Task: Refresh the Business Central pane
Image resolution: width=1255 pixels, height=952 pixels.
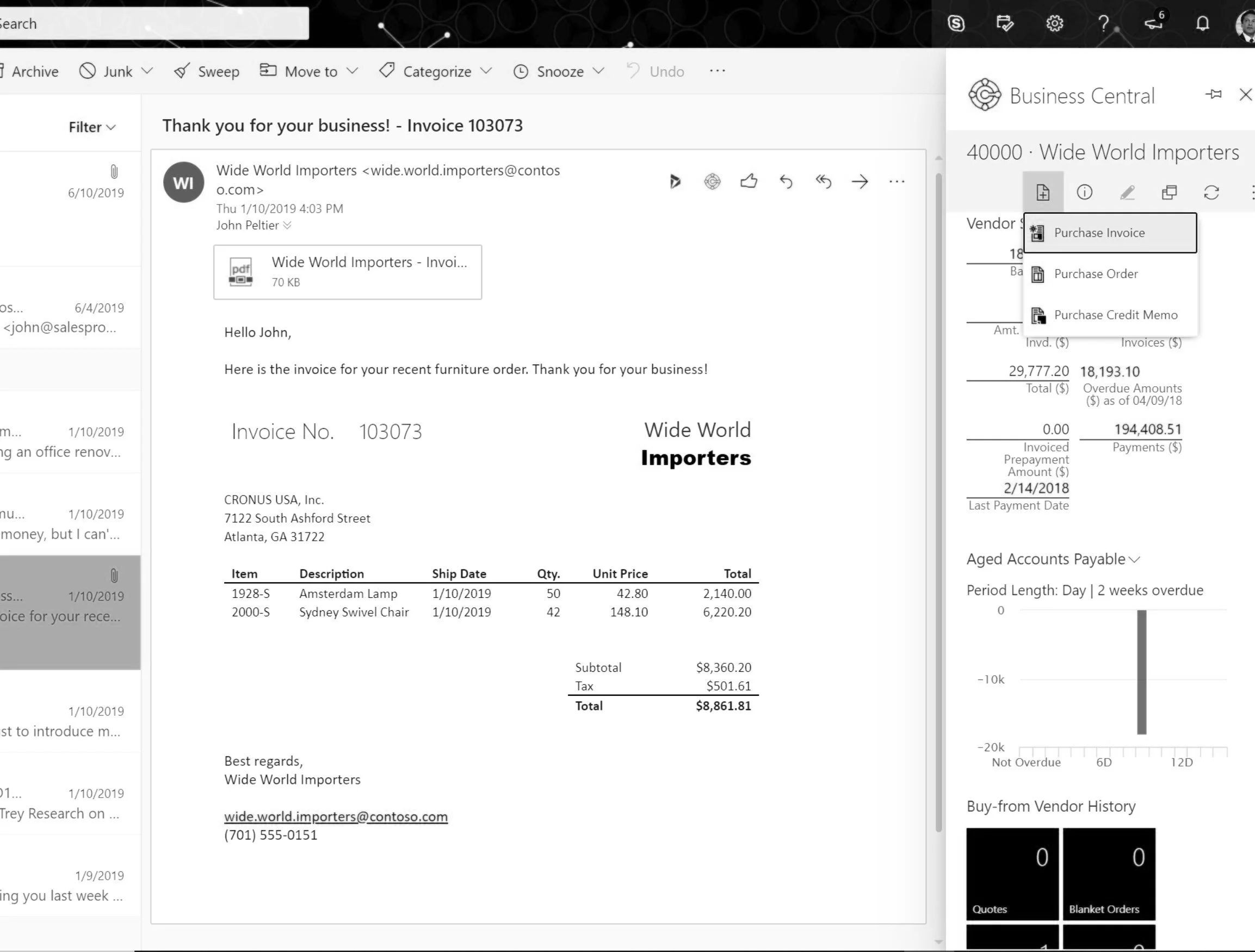Action: pyautogui.click(x=1211, y=193)
